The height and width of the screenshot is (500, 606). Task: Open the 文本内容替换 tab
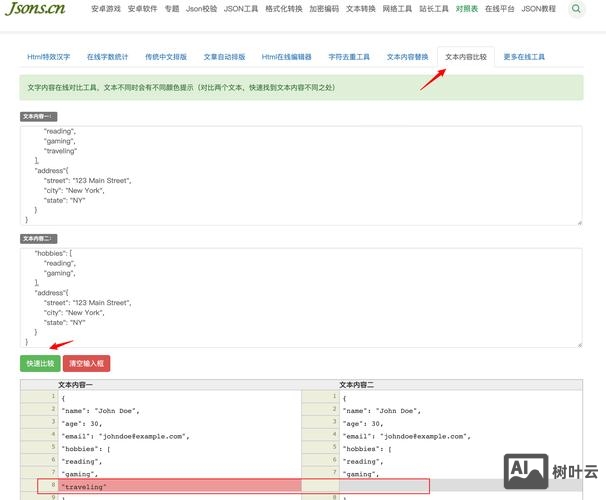(407, 57)
